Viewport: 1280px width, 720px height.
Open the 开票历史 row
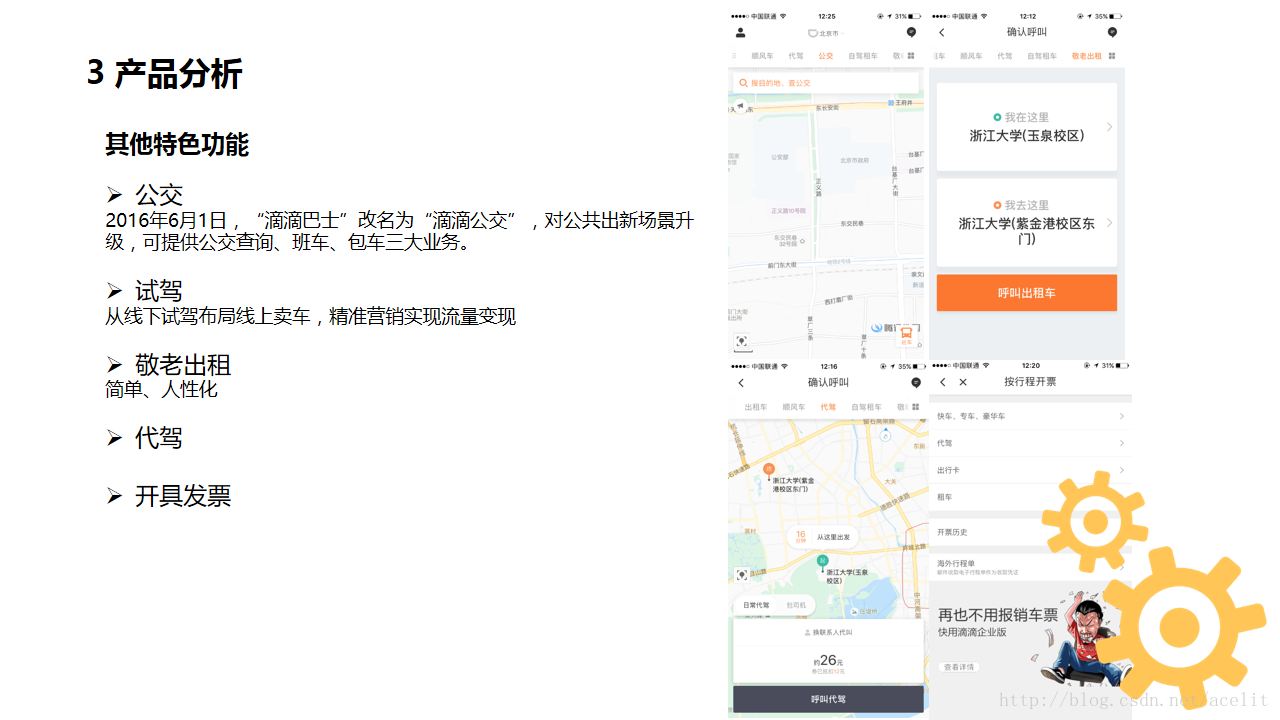pos(1030,532)
